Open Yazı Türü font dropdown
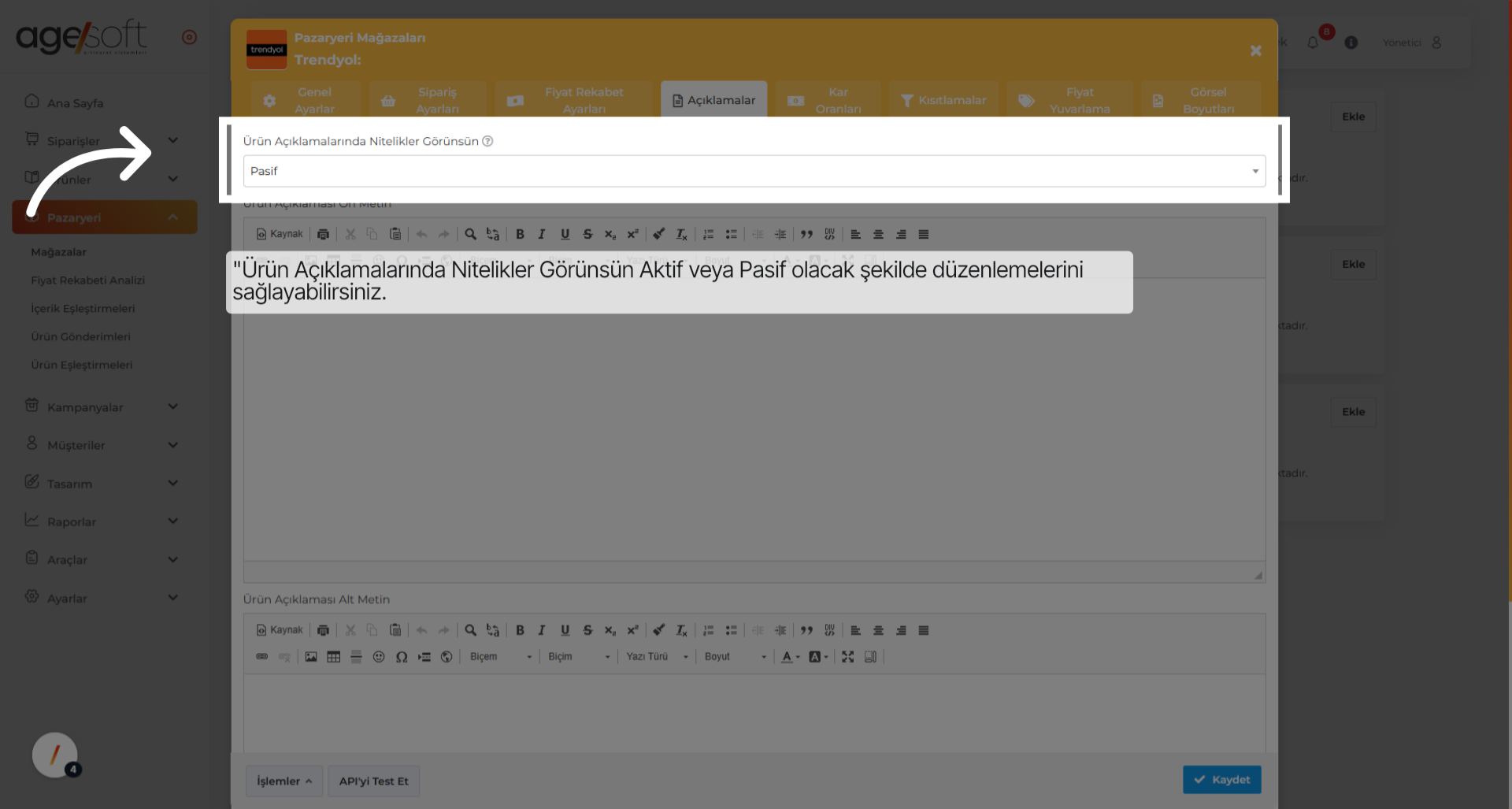 tap(657, 656)
